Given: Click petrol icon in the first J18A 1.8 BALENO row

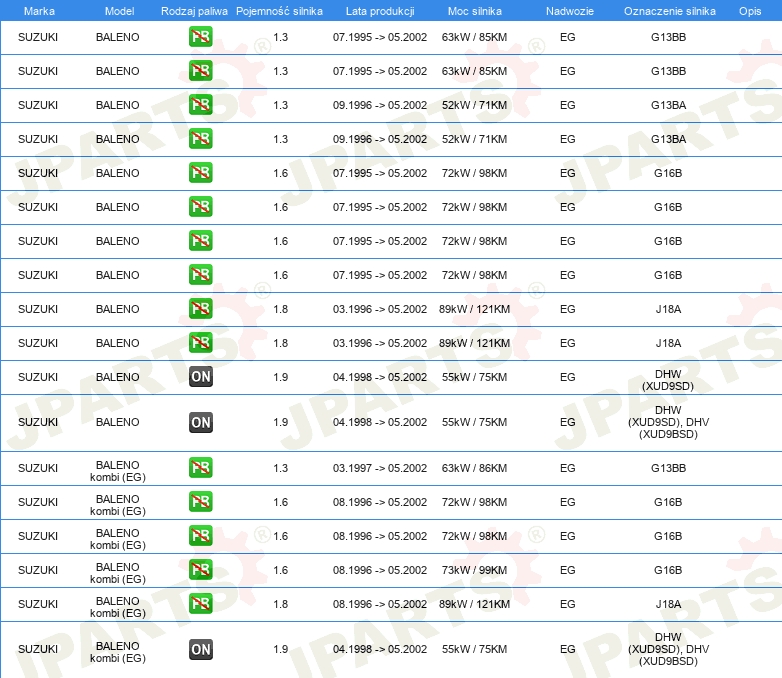Looking at the screenshot, I should point(200,309).
